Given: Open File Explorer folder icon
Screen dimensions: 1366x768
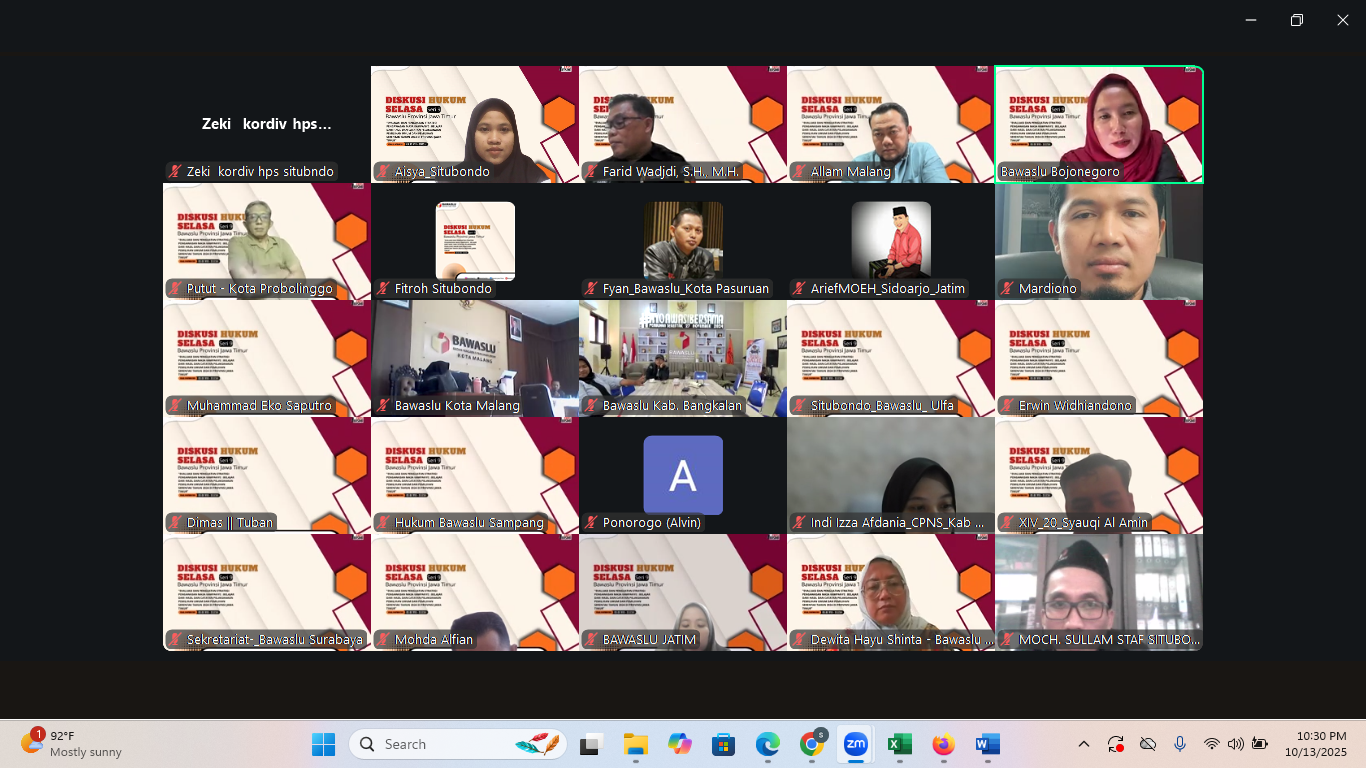Looking at the screenshot, I should [635, 744].
